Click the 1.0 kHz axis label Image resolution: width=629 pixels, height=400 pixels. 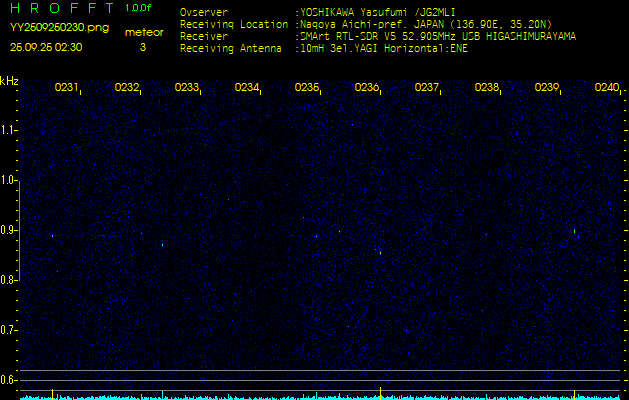tap(8, 180)
